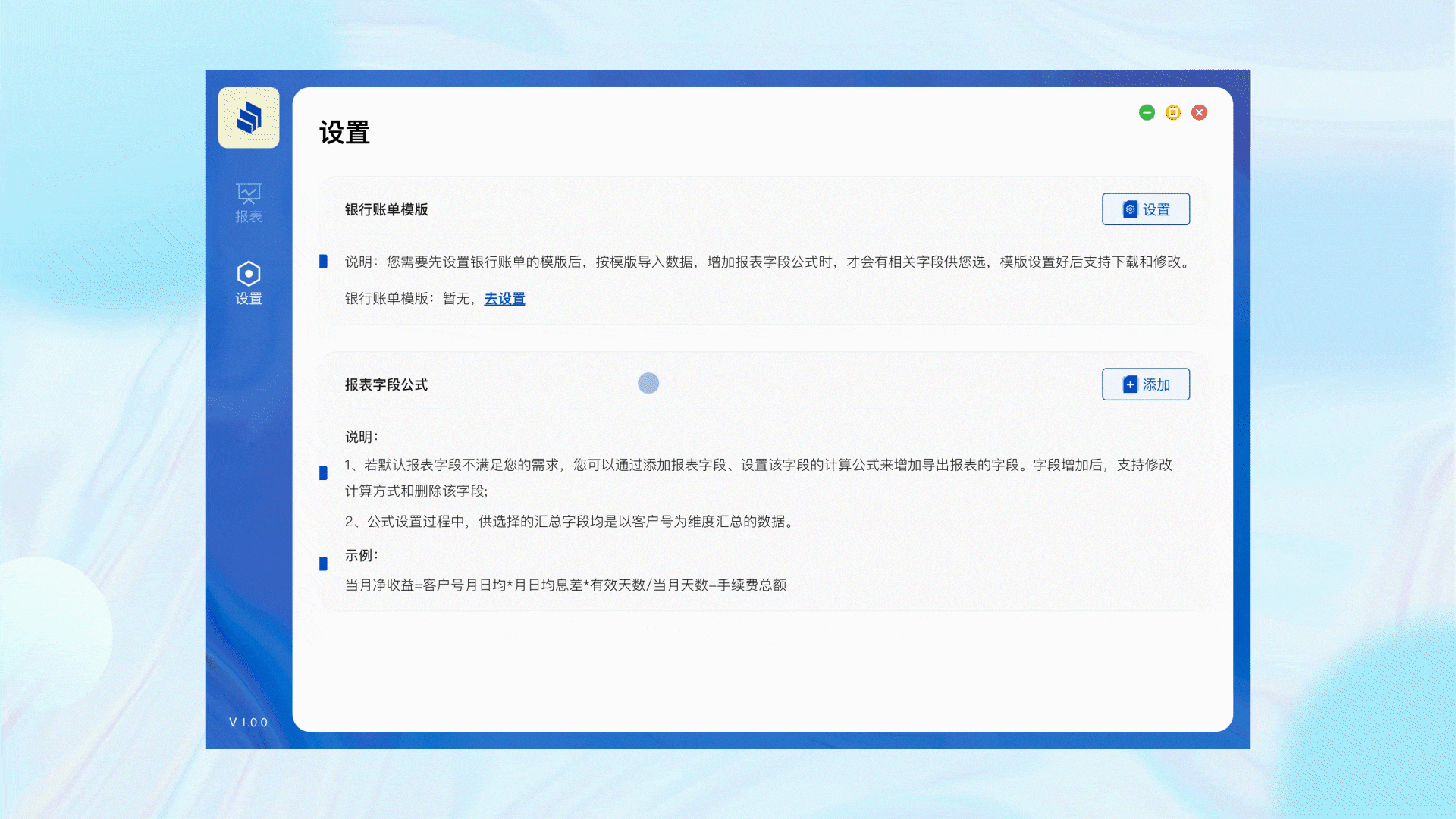Click the line '计算方式和删除该字段;'
This screenshot has height=819, width=1456.
416,491
